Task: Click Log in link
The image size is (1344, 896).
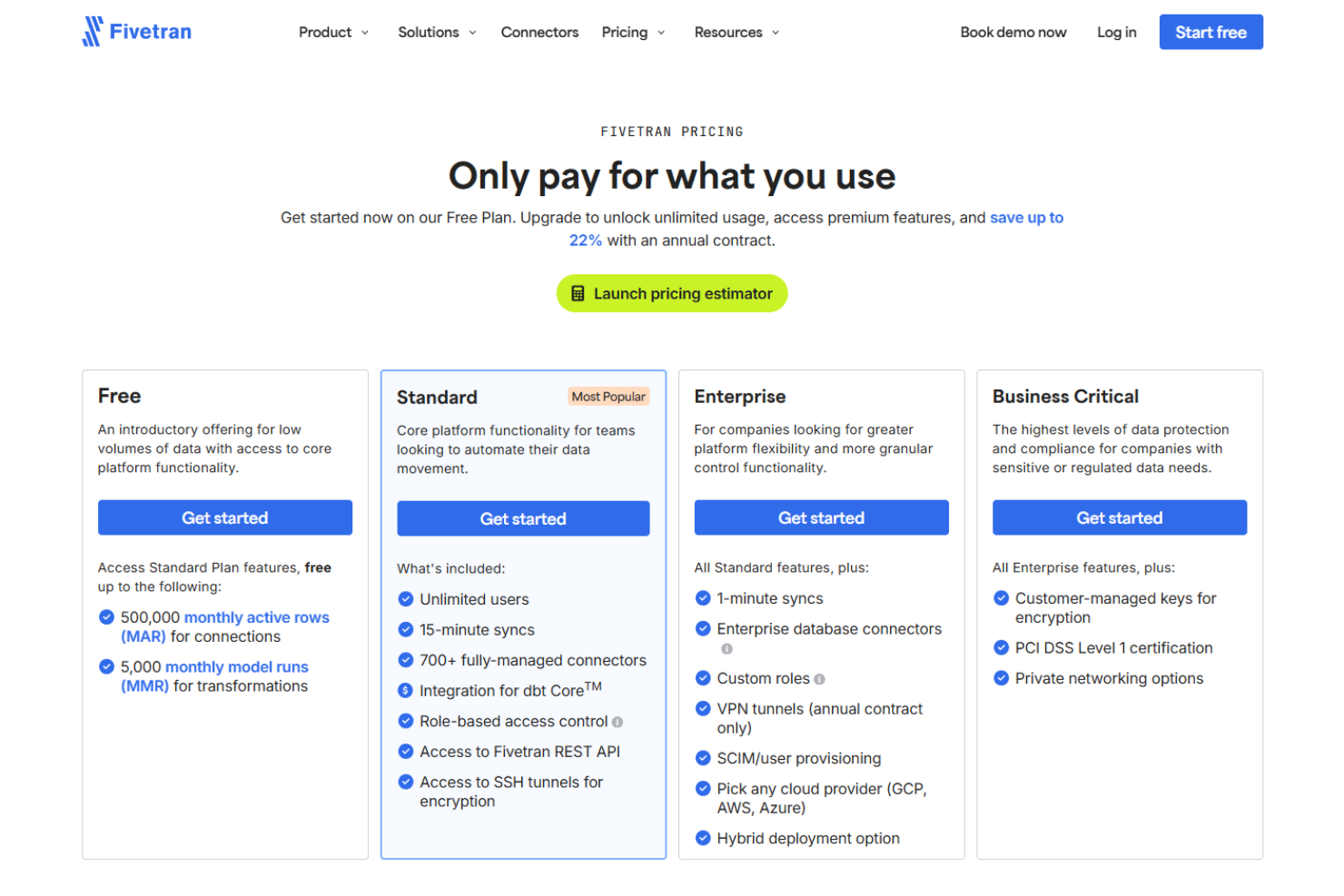Action: tap(1117, 33)
